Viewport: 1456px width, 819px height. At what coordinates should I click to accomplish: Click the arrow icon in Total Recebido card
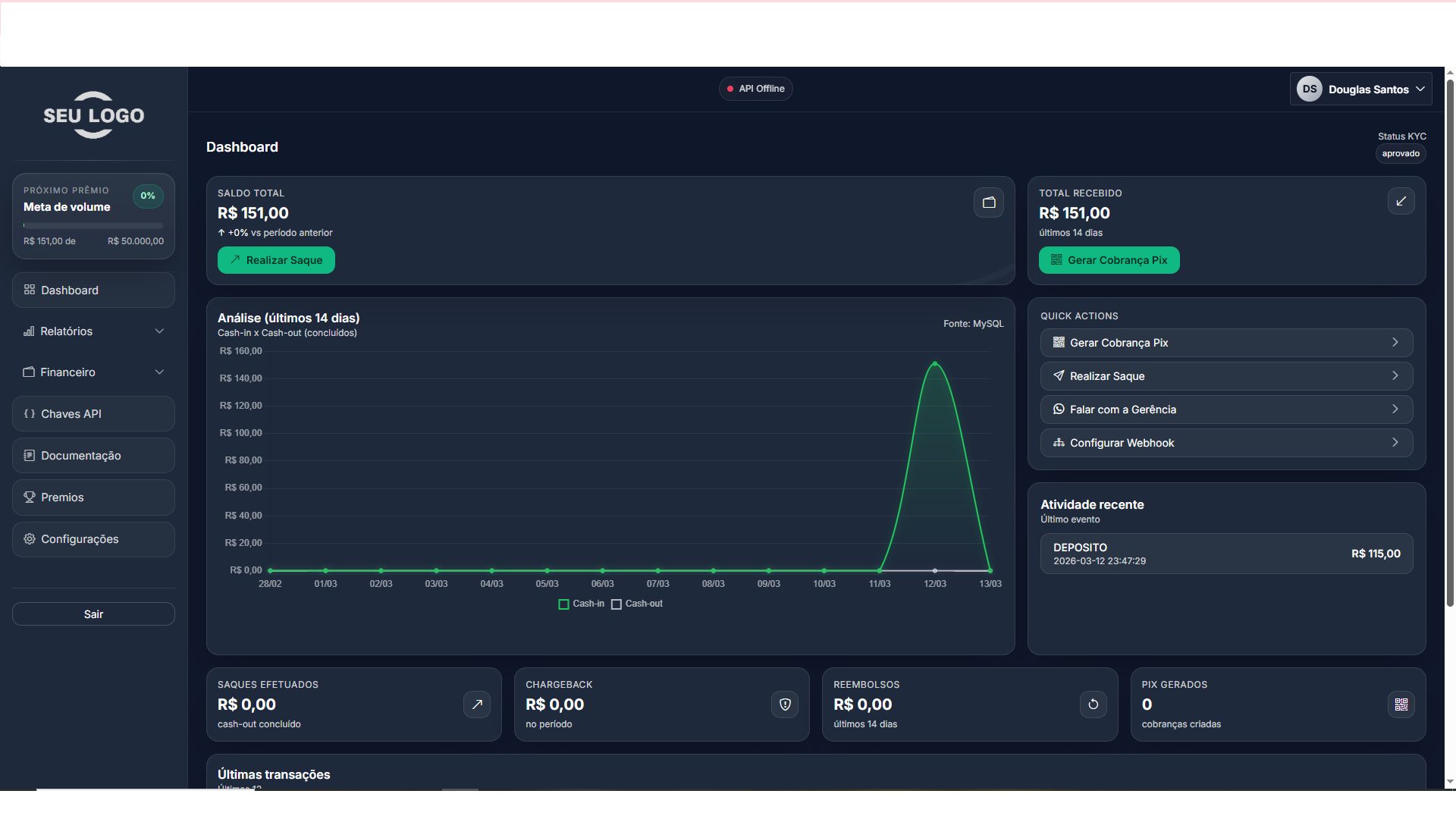coord(1401,201)
